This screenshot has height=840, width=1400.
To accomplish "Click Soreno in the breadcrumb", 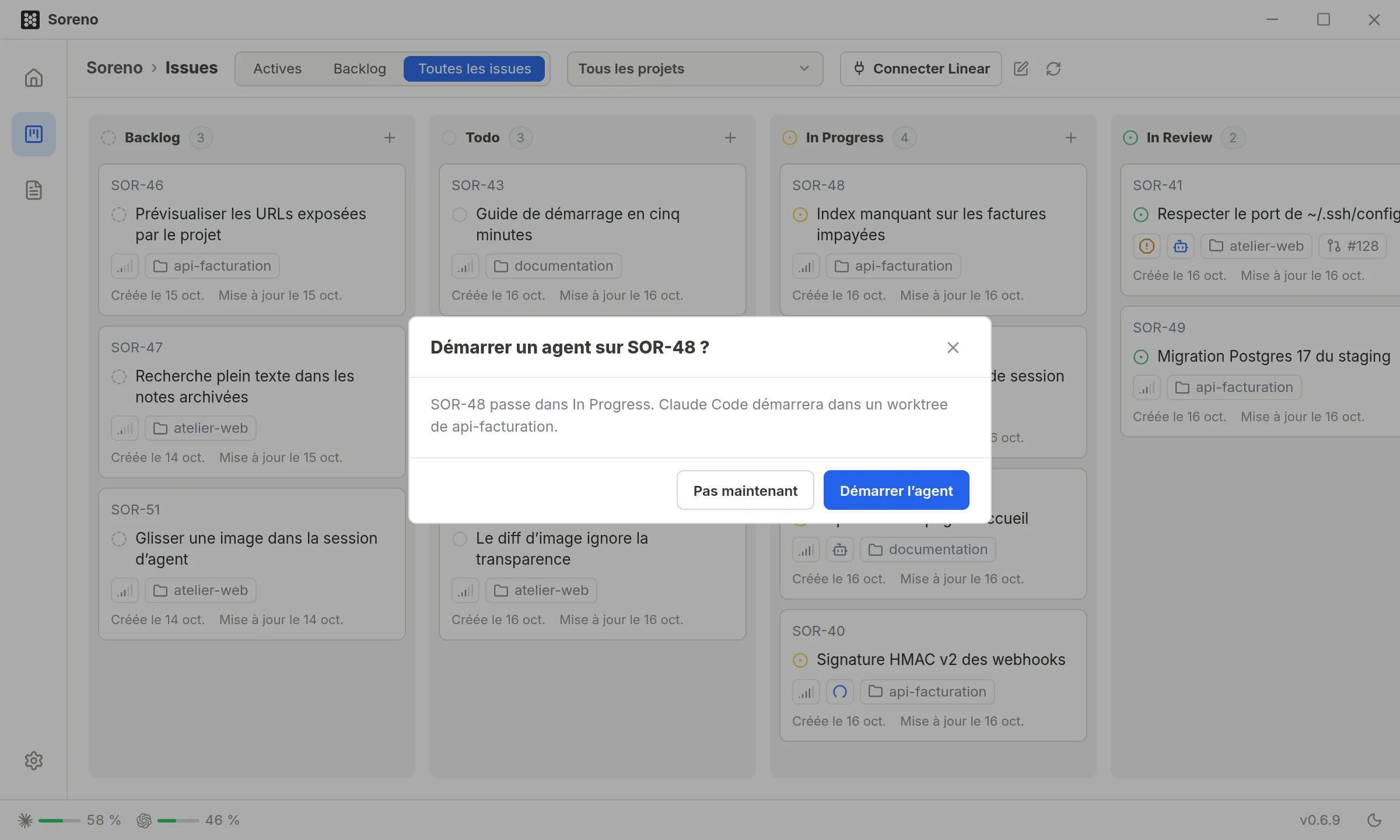I will pos(115,68).
